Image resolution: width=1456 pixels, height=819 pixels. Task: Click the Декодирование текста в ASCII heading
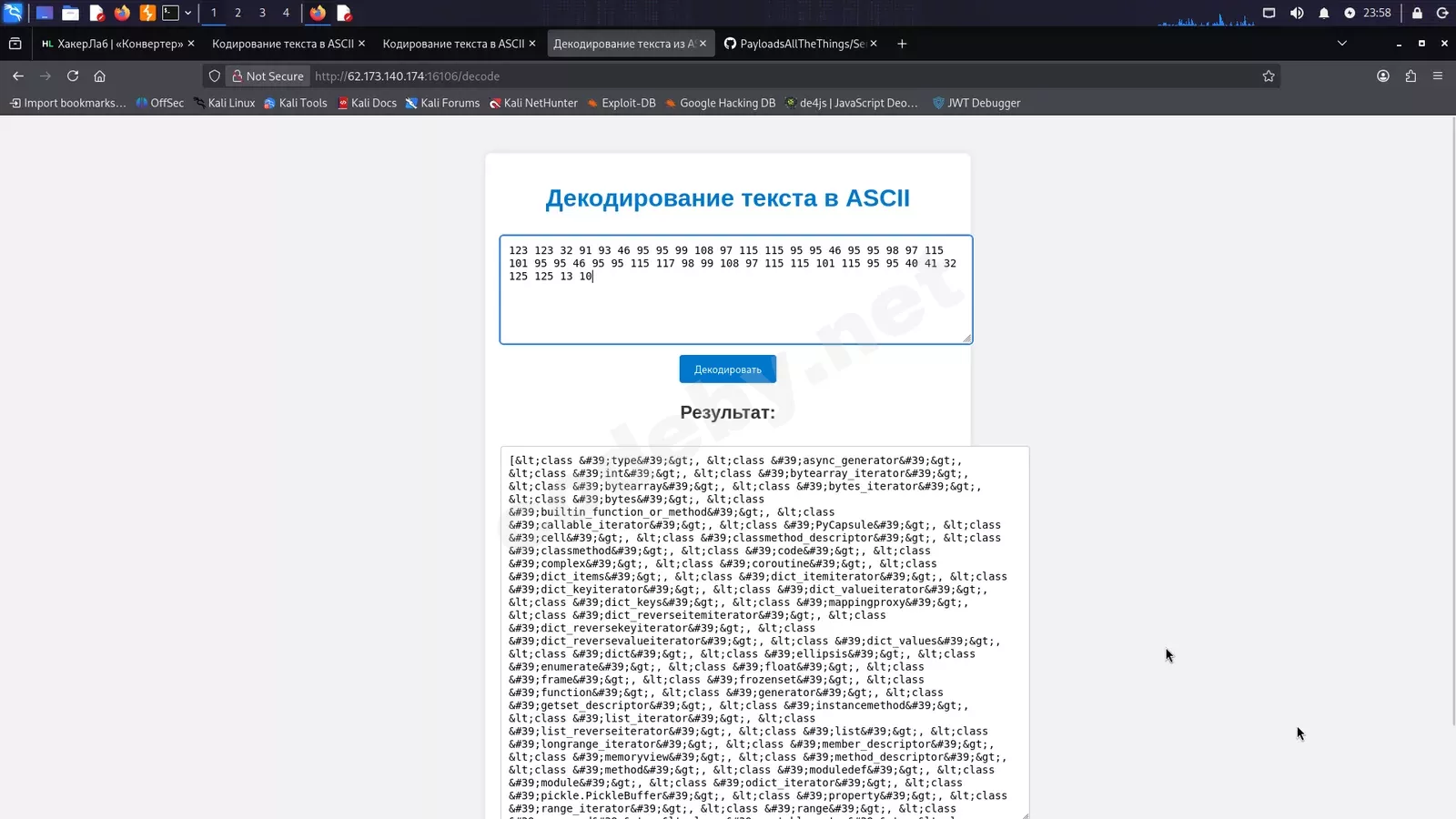click(728, 198)
